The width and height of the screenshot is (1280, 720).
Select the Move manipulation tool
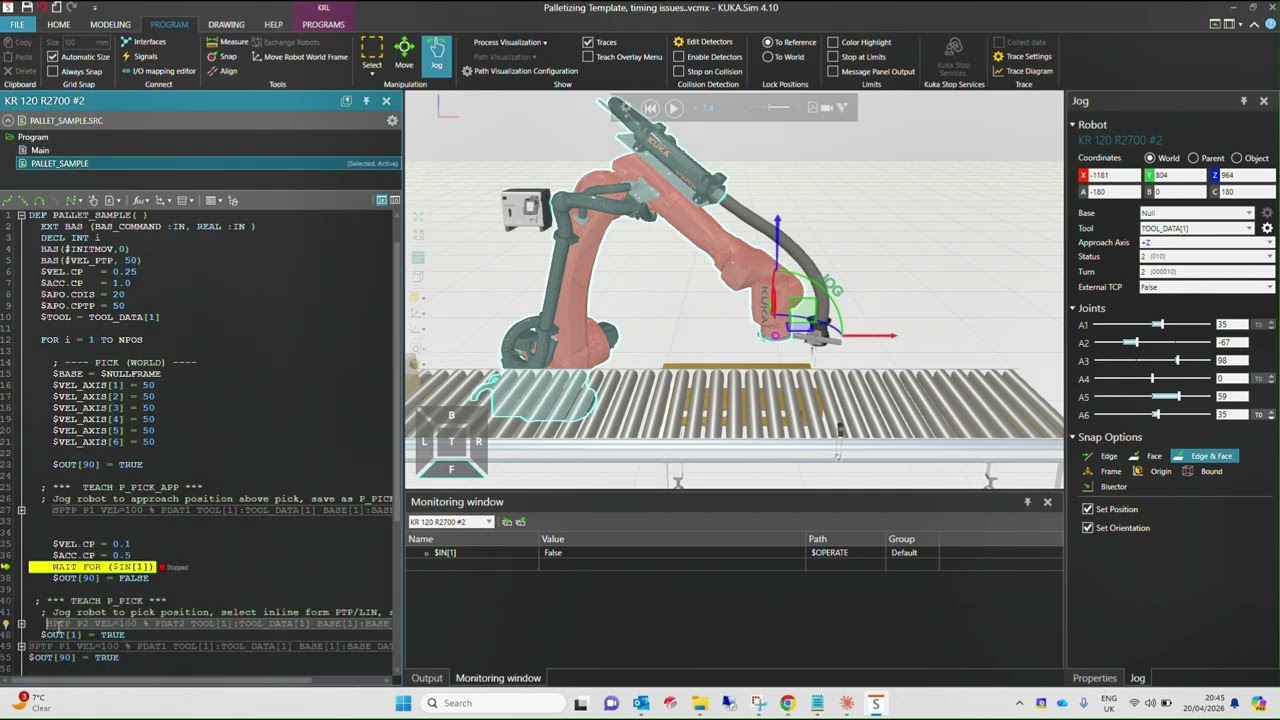[x=404, y=54]
